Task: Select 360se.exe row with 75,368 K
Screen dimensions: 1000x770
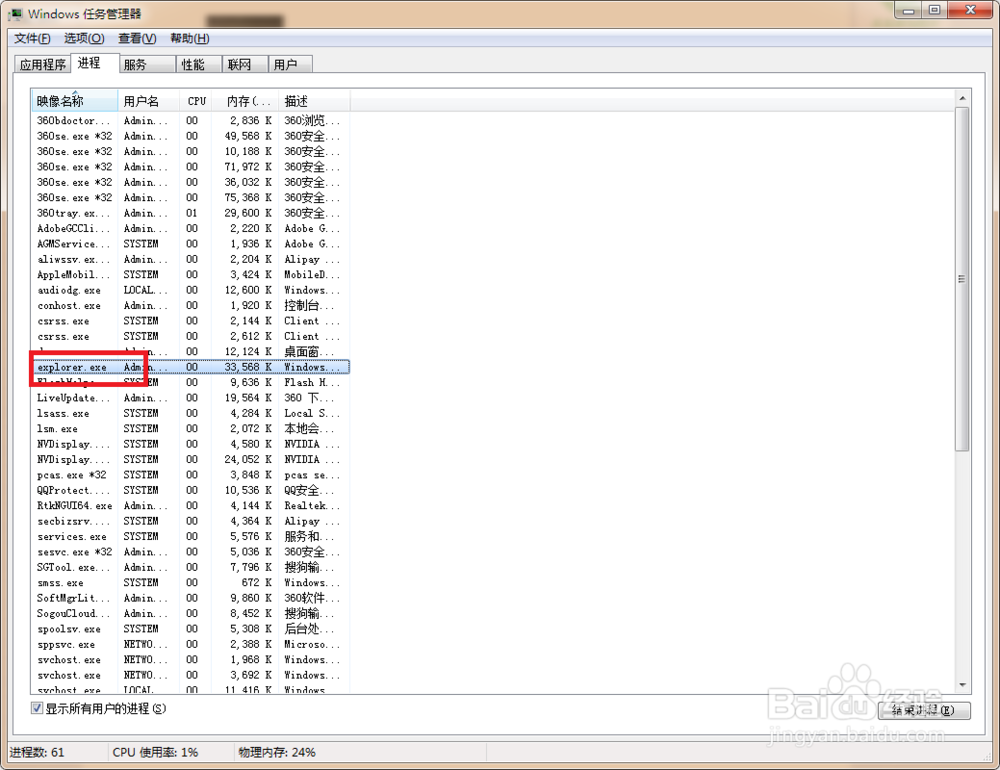Action: (190, 198)
